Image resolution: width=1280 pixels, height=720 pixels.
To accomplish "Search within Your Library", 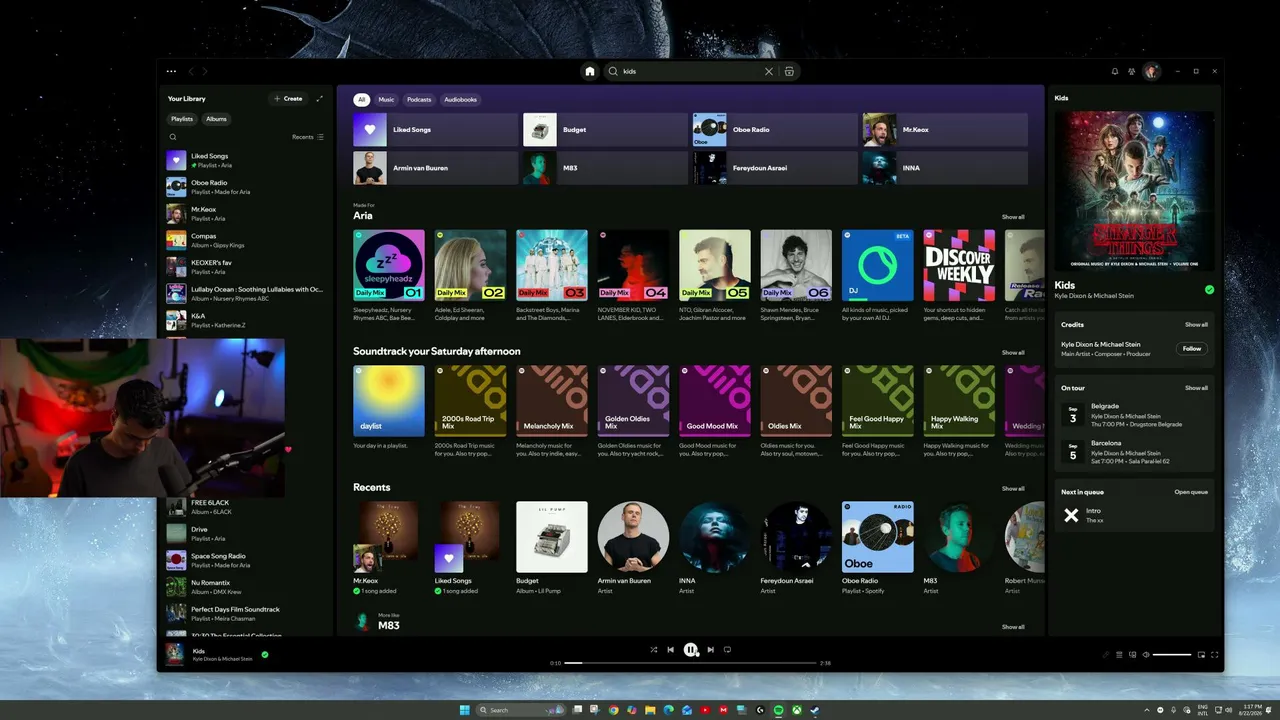I will click(x=173, y=137).
